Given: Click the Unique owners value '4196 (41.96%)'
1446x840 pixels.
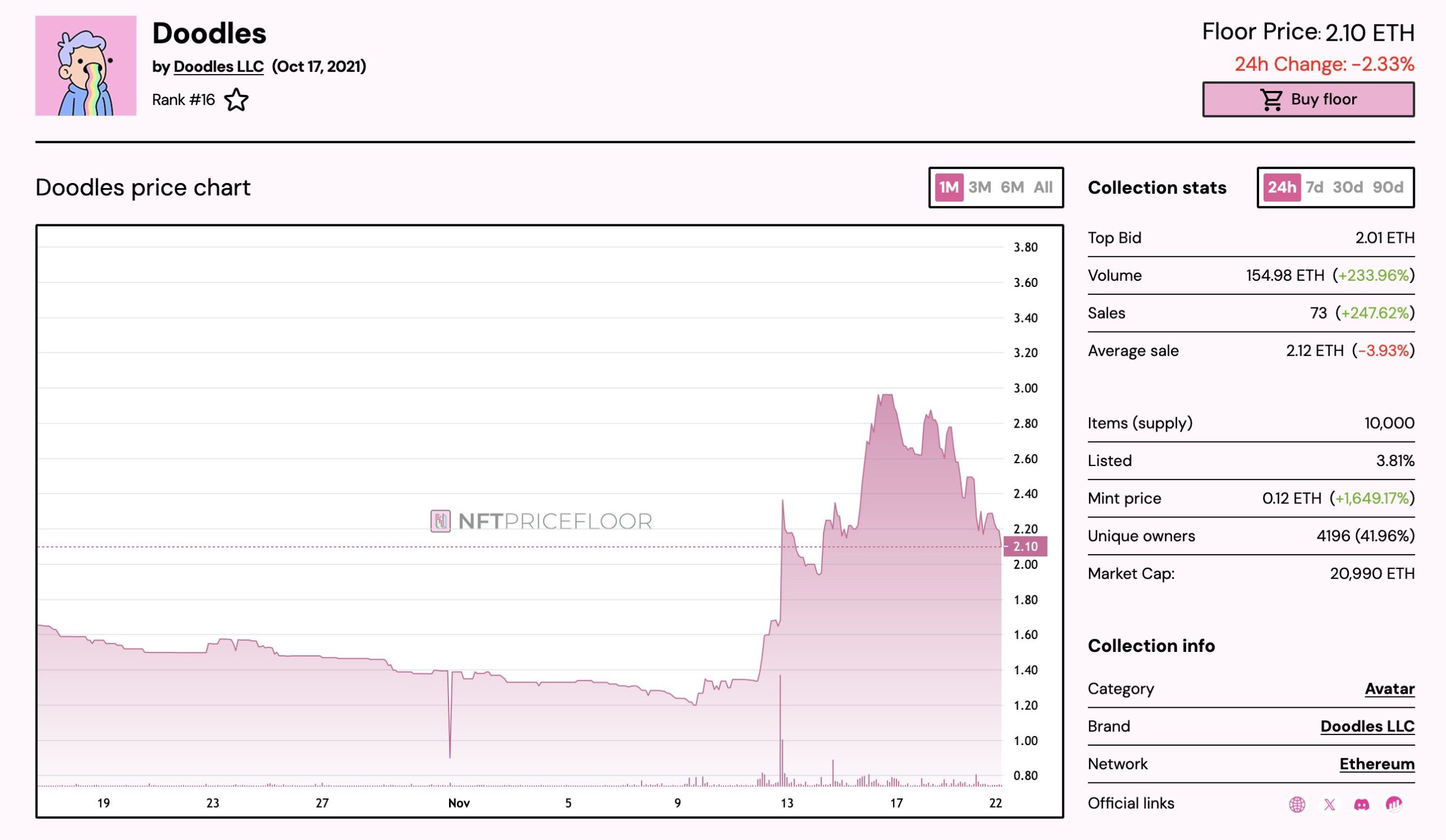Looking at the screenshot, I should pyautogui.click(x=1366, y=536).
